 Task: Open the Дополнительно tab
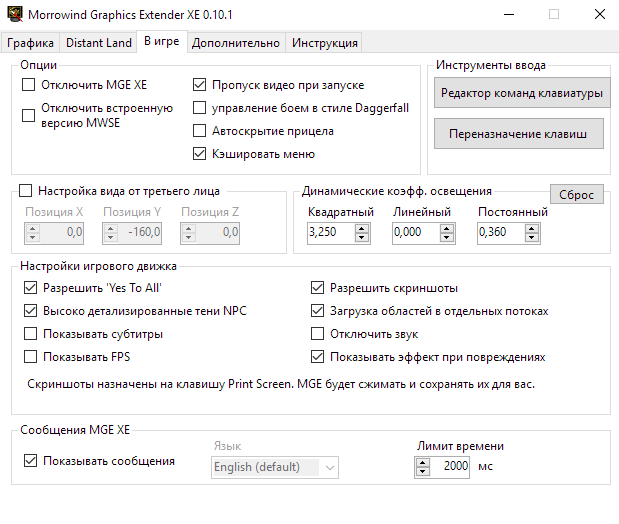tap(236, 43)
